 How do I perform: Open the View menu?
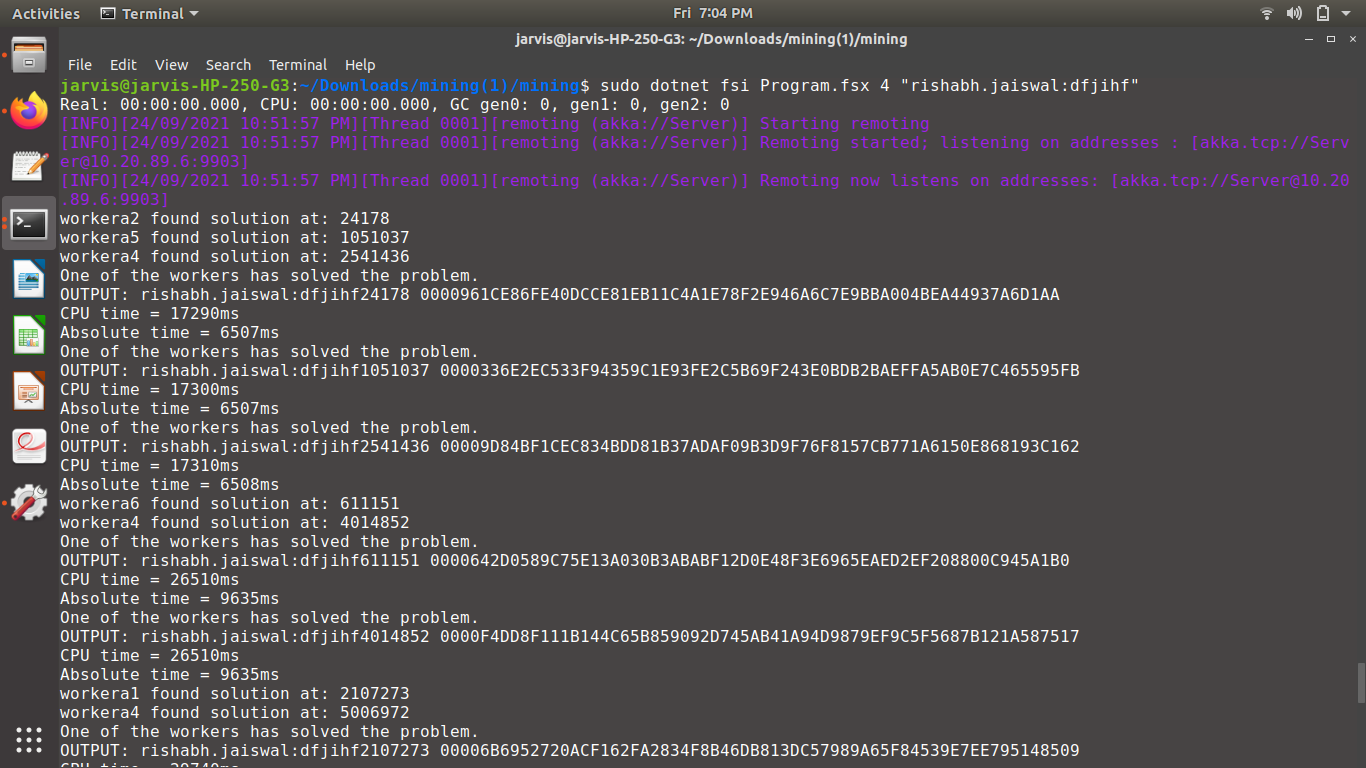171,64
